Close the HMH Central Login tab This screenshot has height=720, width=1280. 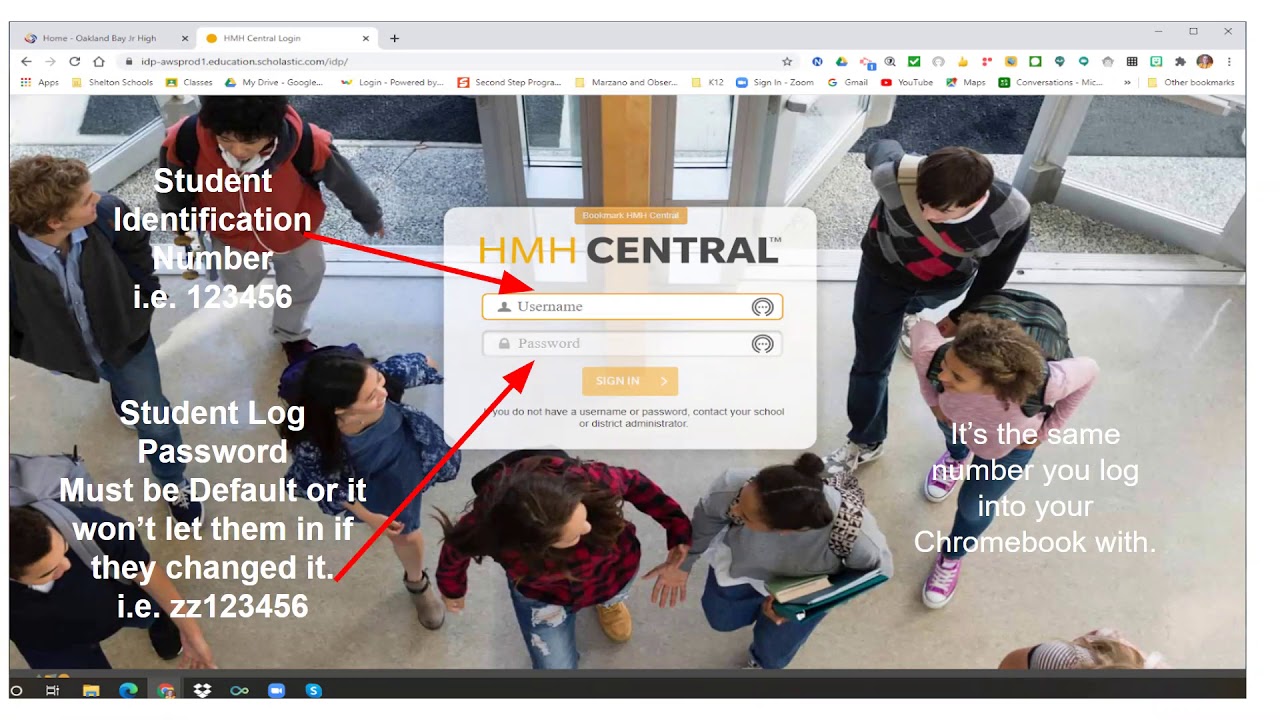coord(366,38)
